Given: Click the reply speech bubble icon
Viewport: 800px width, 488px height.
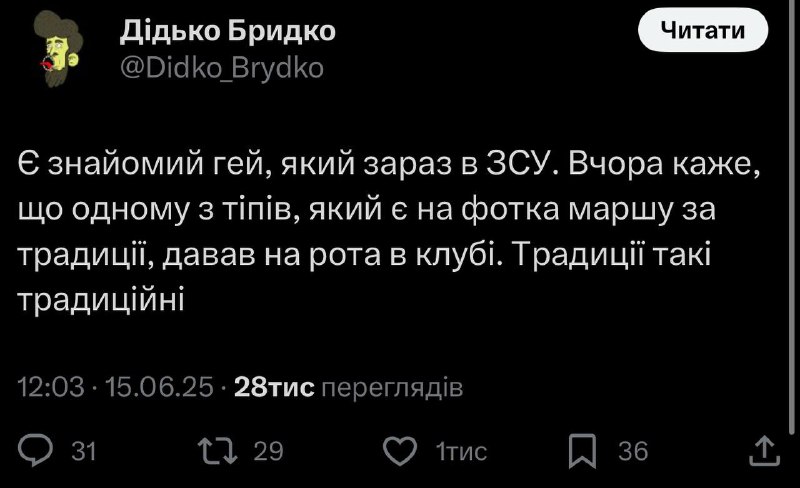Looking at the screenshot, I should [x=35, y=450].
